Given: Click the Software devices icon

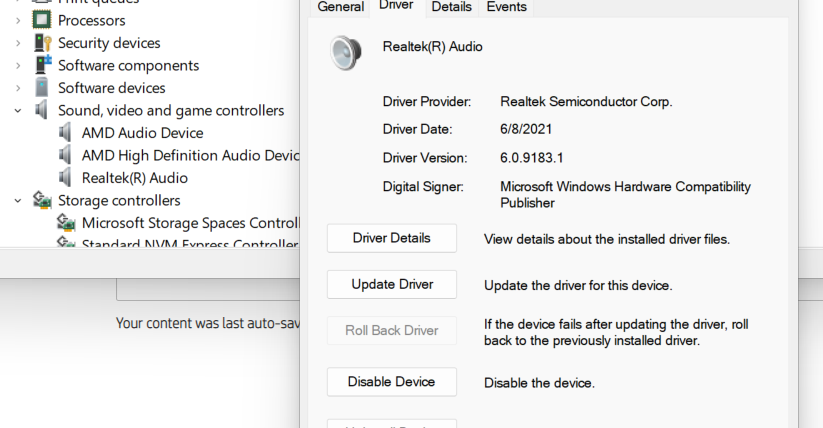Looking at the screenshot, I should tap(42, 88).
